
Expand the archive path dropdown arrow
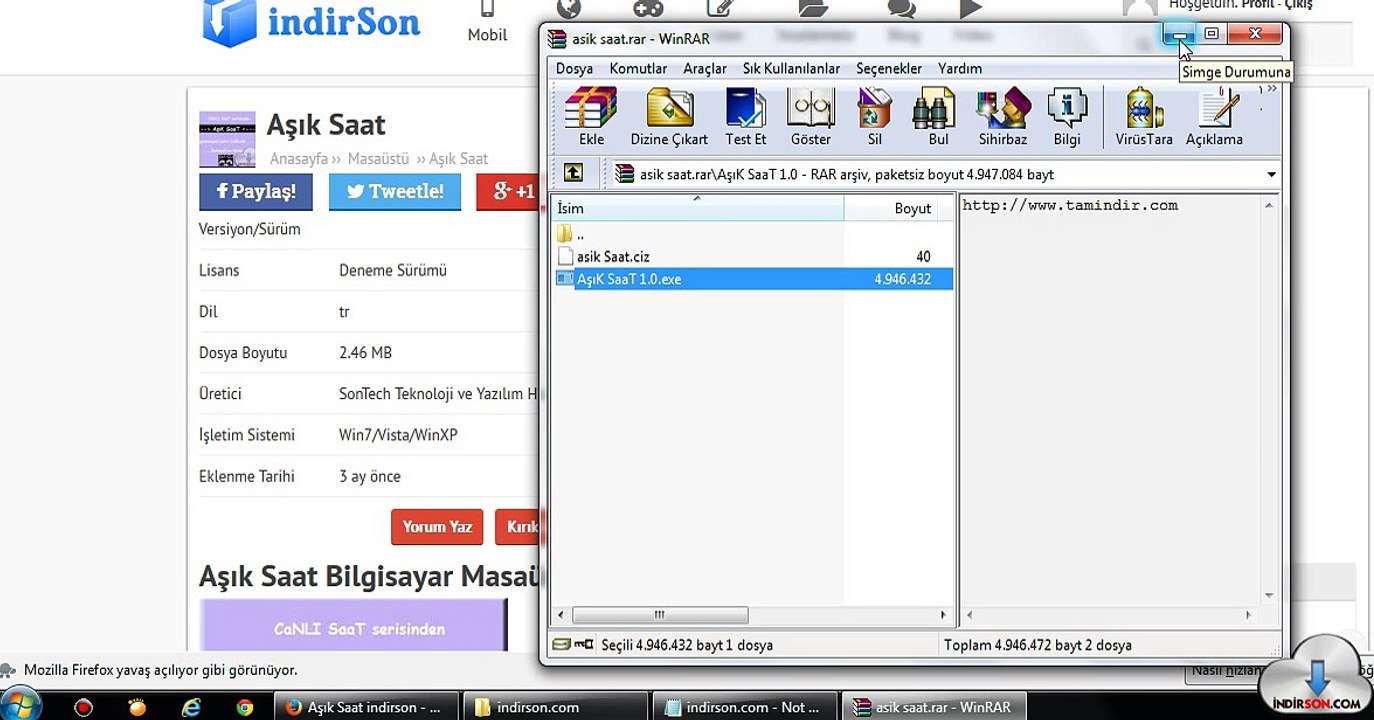[1271, 174]
